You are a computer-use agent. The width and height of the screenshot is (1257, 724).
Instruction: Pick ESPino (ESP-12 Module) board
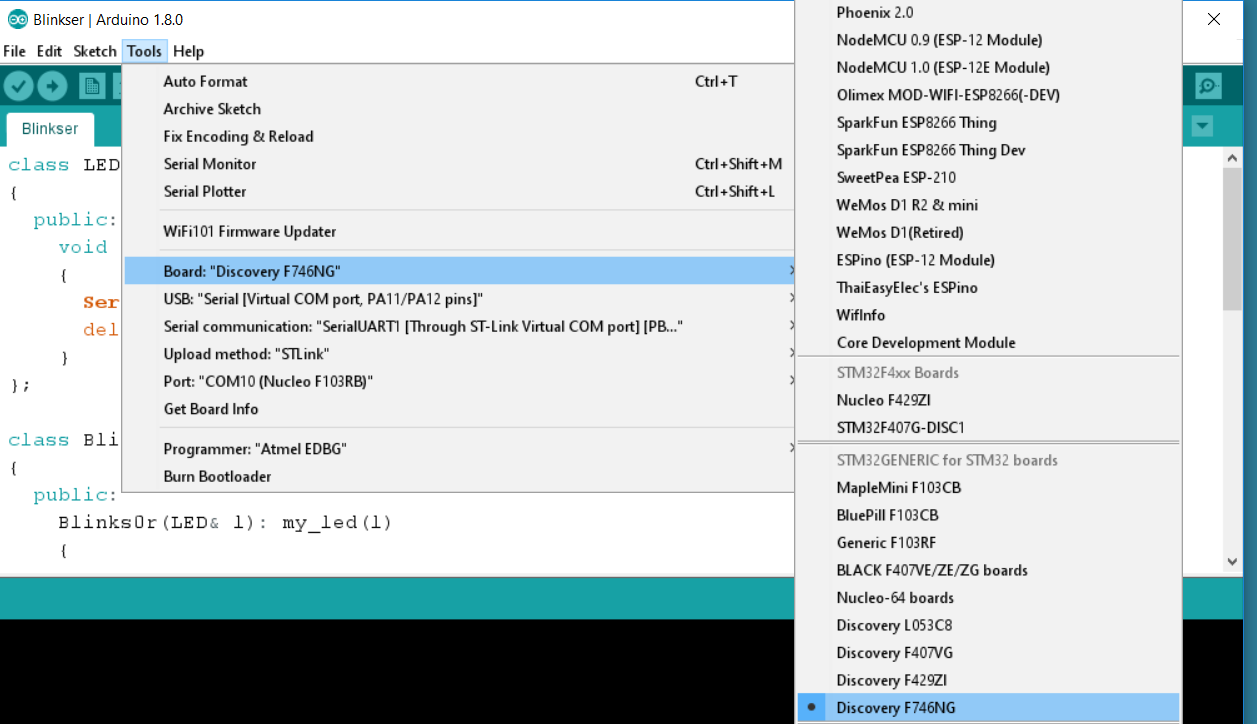988,260
